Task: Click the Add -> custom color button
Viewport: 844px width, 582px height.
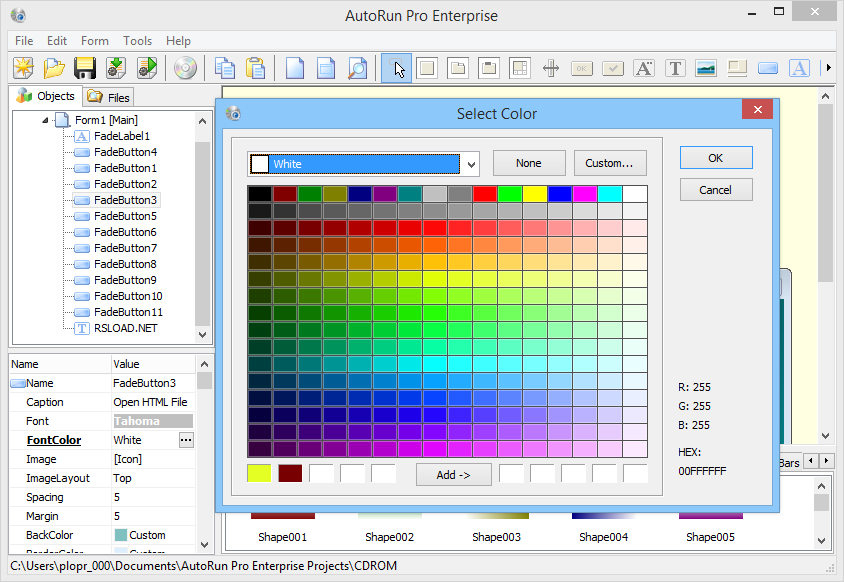Action: (453, 475)
